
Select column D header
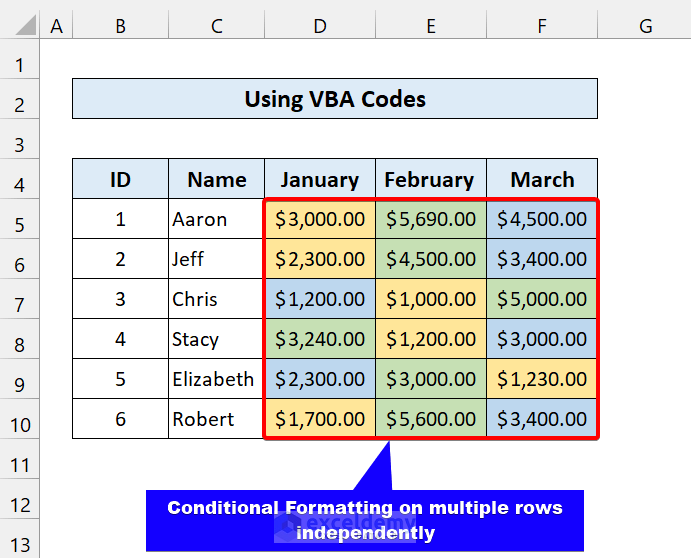pos(320,27)
